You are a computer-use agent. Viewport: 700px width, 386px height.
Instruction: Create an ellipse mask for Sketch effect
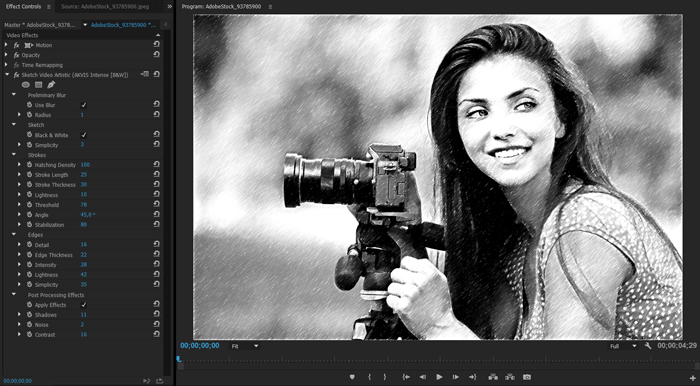26,85
